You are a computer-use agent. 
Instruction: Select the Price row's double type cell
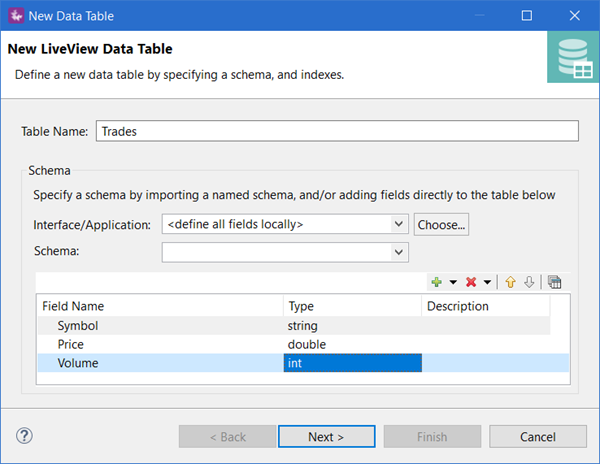[x=306, y=345]
